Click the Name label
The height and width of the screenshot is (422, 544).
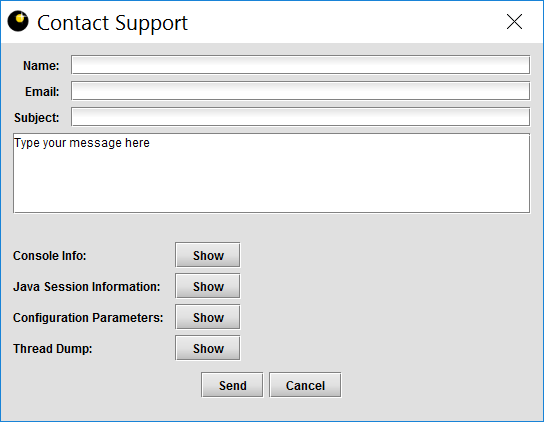(41, 66)
